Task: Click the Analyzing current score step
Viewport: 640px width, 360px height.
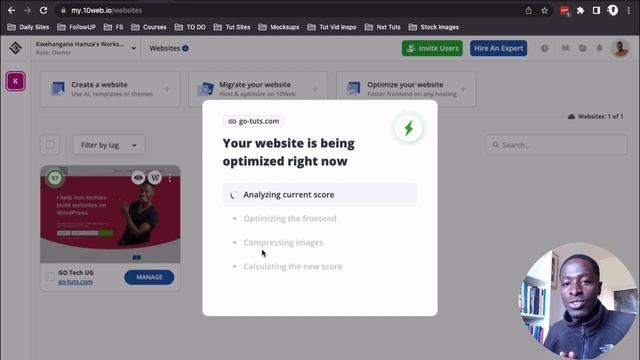Action: pyautogui.click(x=320, y=195)
